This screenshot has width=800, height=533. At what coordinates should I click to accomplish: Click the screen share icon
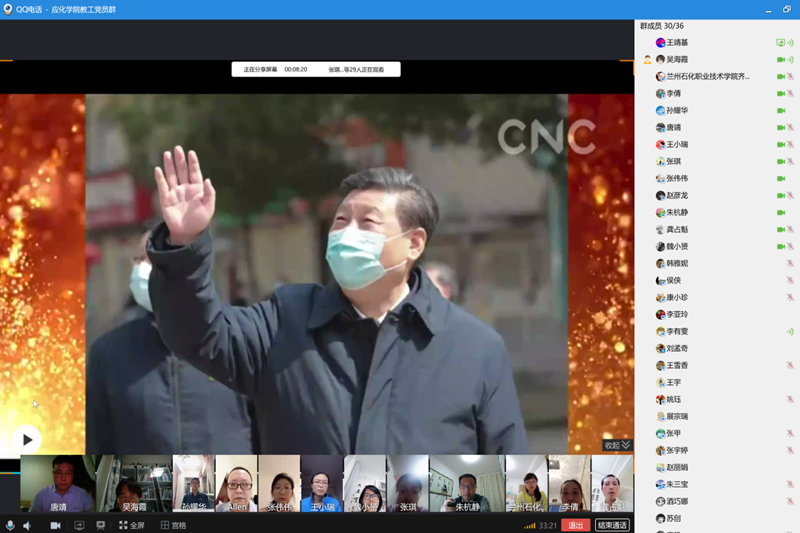[x=80, y=525]
